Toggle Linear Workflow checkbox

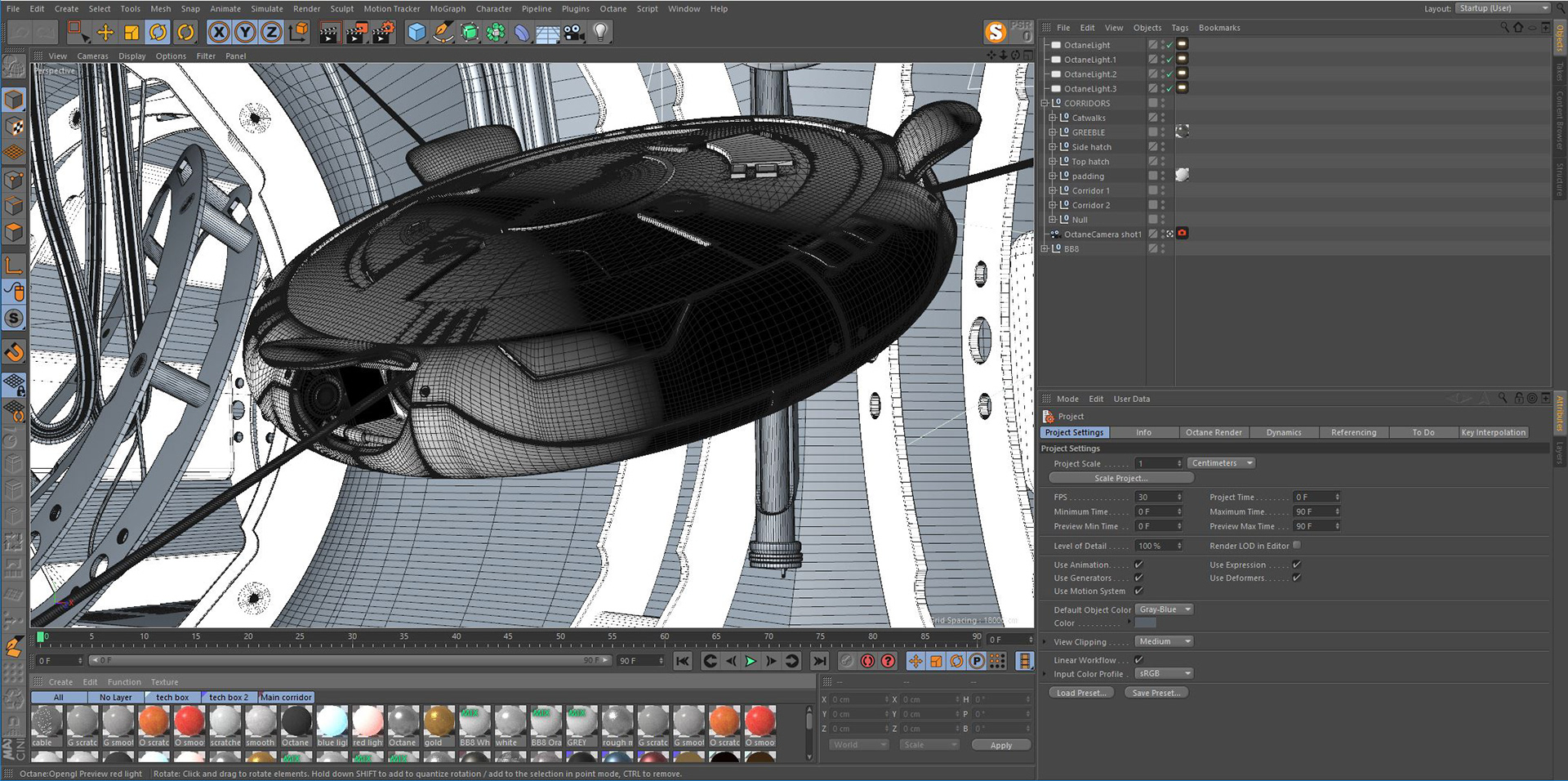1138,660
